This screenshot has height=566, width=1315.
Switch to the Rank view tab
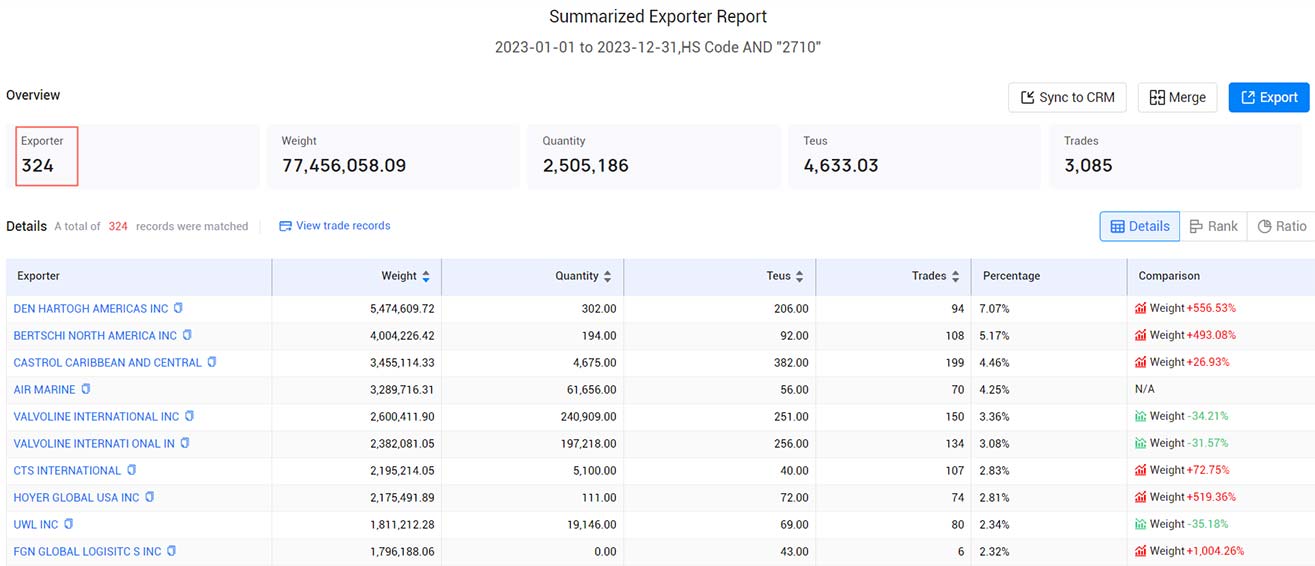(1213, 226)
